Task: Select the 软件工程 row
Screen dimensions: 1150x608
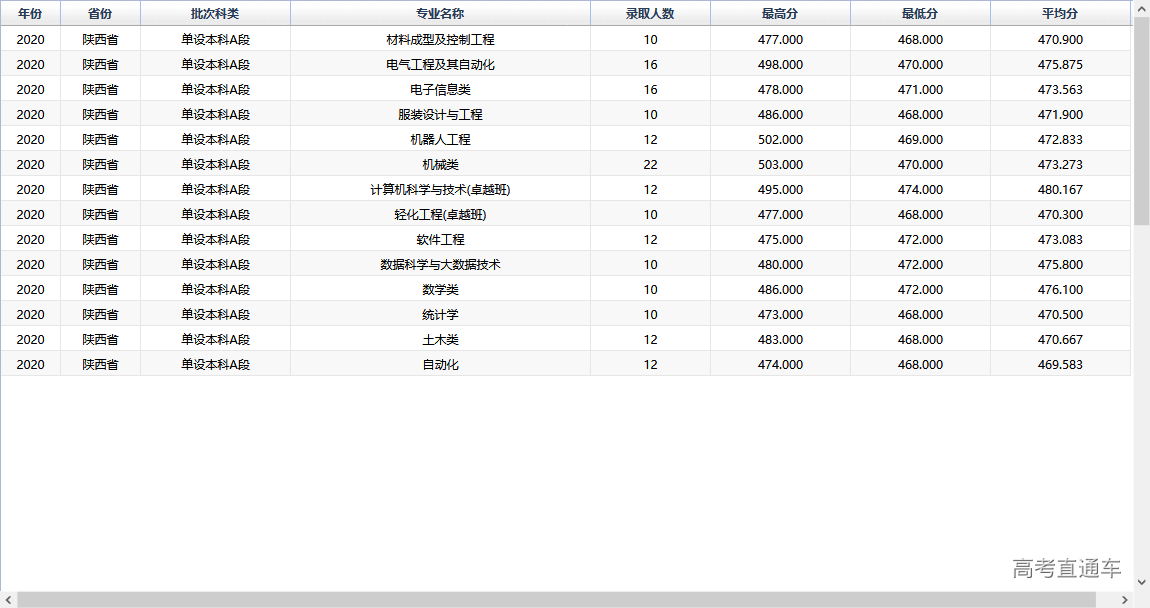Action: click(x=440, y=240)
